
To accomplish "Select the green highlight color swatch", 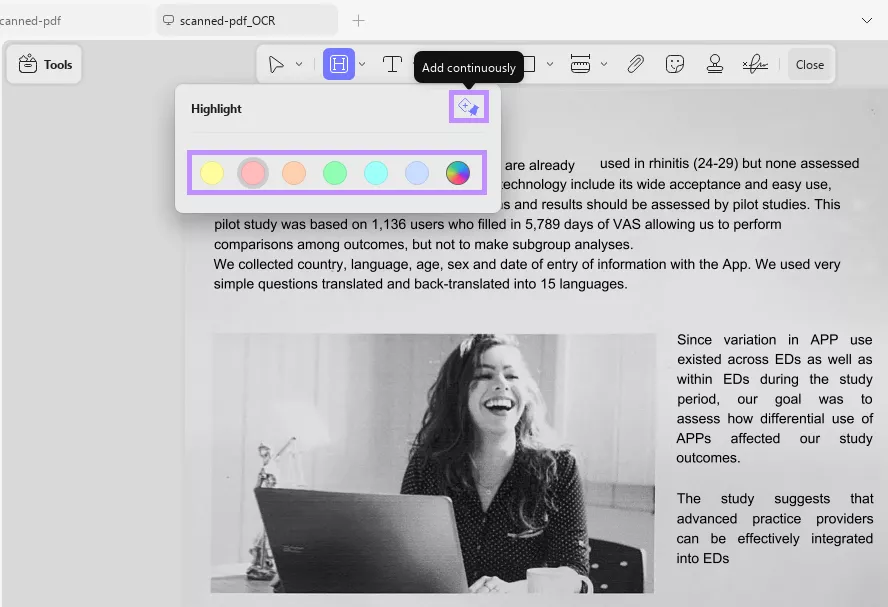I will [x=335, y=172].
